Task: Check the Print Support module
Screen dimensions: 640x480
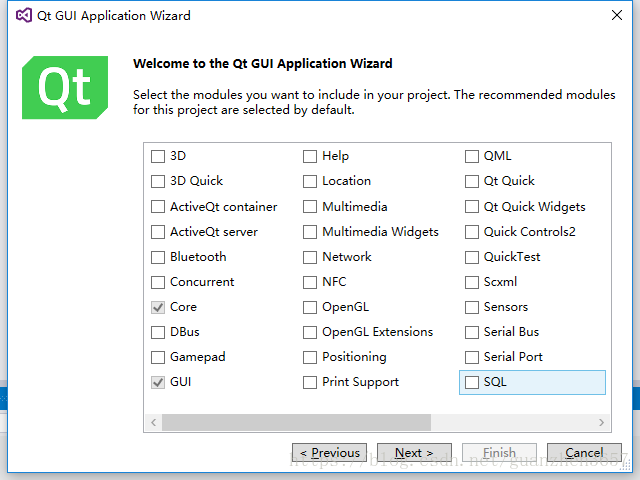Action: coord(310,382)
